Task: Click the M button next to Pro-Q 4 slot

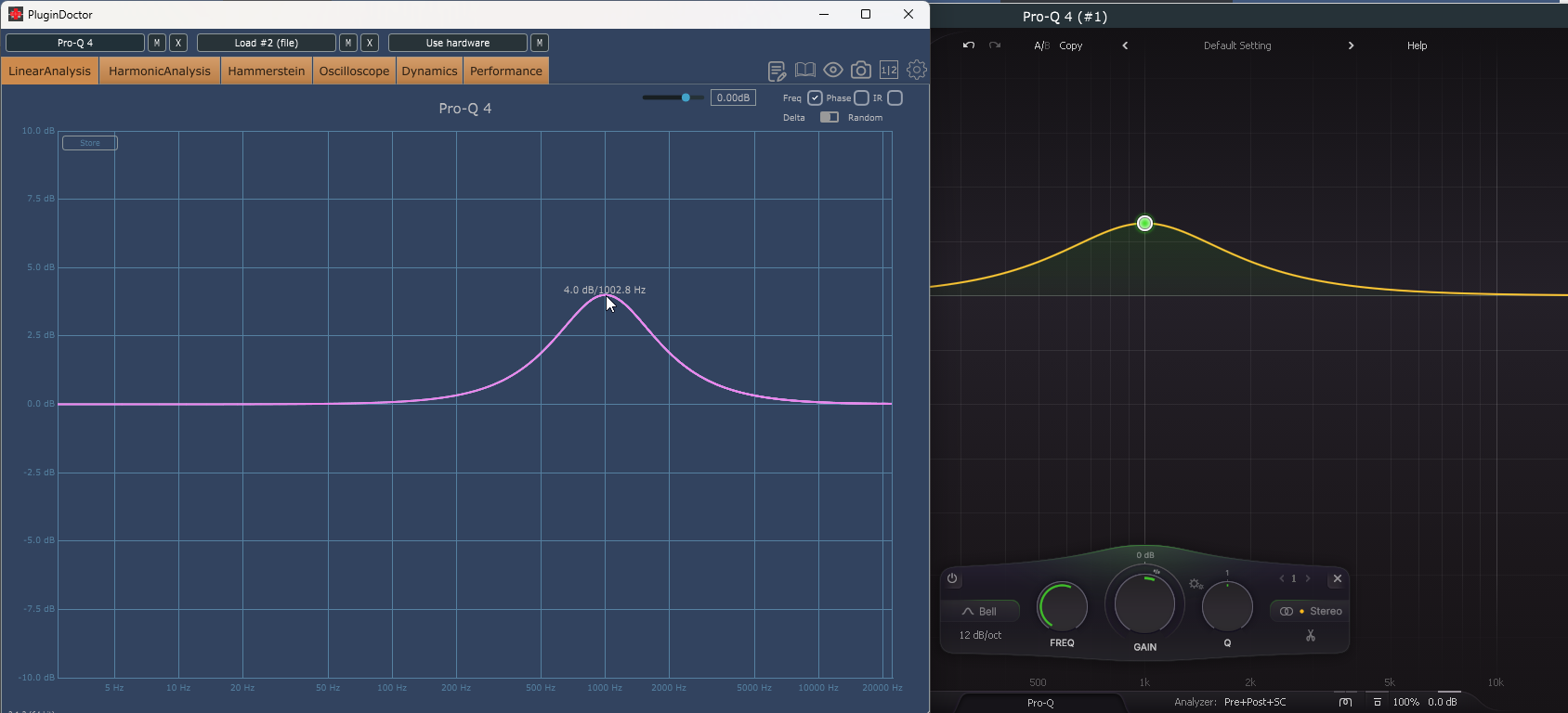Action: (157, 43)
